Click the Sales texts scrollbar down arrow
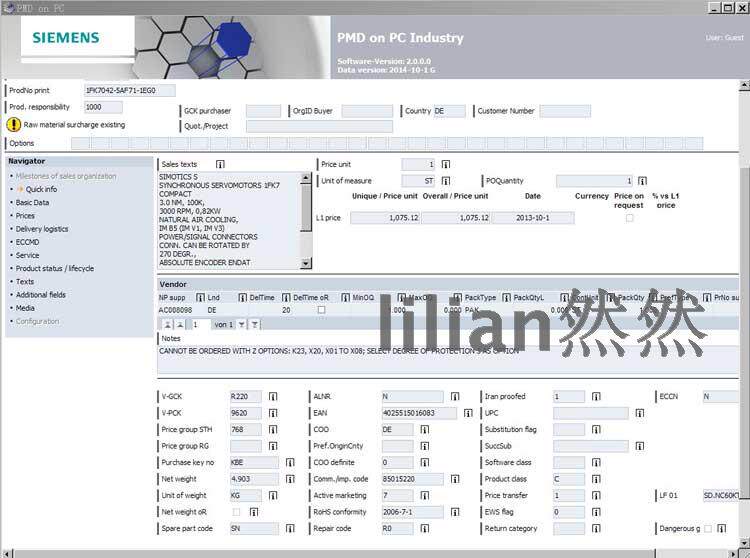Image resolution: width=750 pixels, height=558 pixels. [306, 263]
